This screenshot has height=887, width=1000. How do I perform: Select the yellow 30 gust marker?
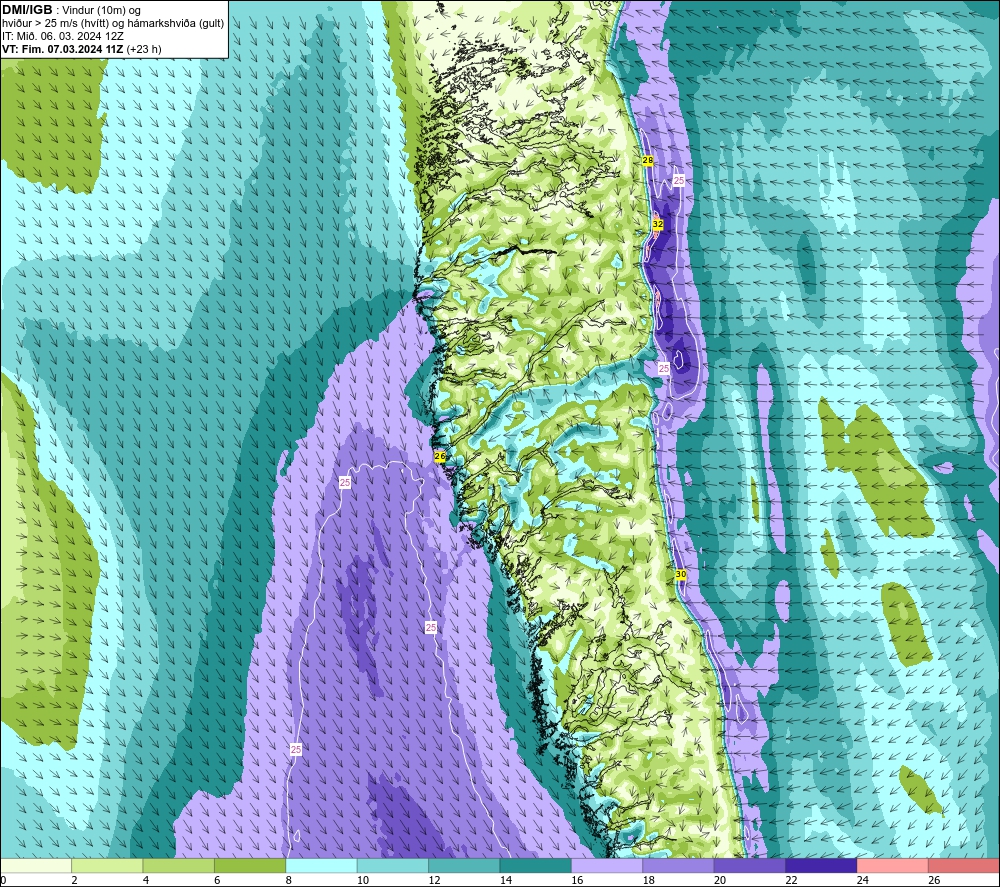[x=680, y=575]
